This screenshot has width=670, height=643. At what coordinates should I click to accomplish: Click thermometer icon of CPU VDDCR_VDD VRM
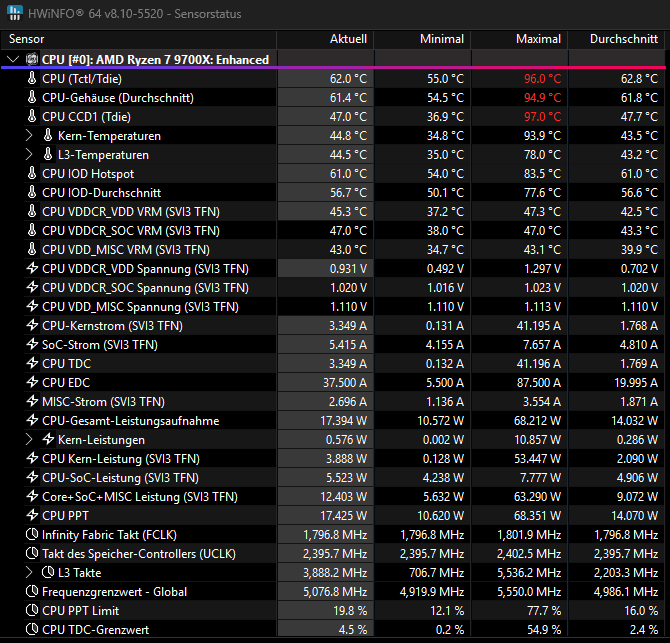click(x=32, y=211)
